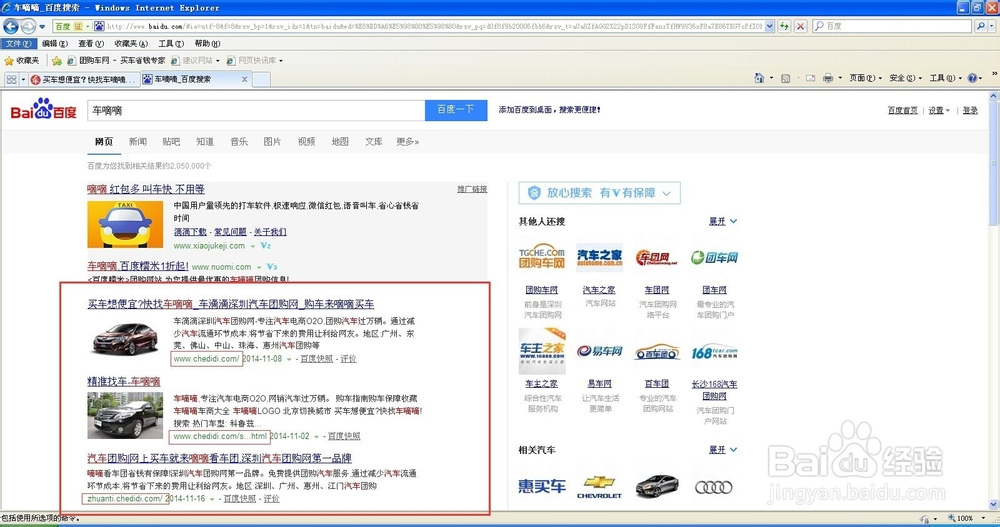The image size is (1000, 527).
Task: Open result 精准找车-车嘀嘀
Action: [124, 382]
